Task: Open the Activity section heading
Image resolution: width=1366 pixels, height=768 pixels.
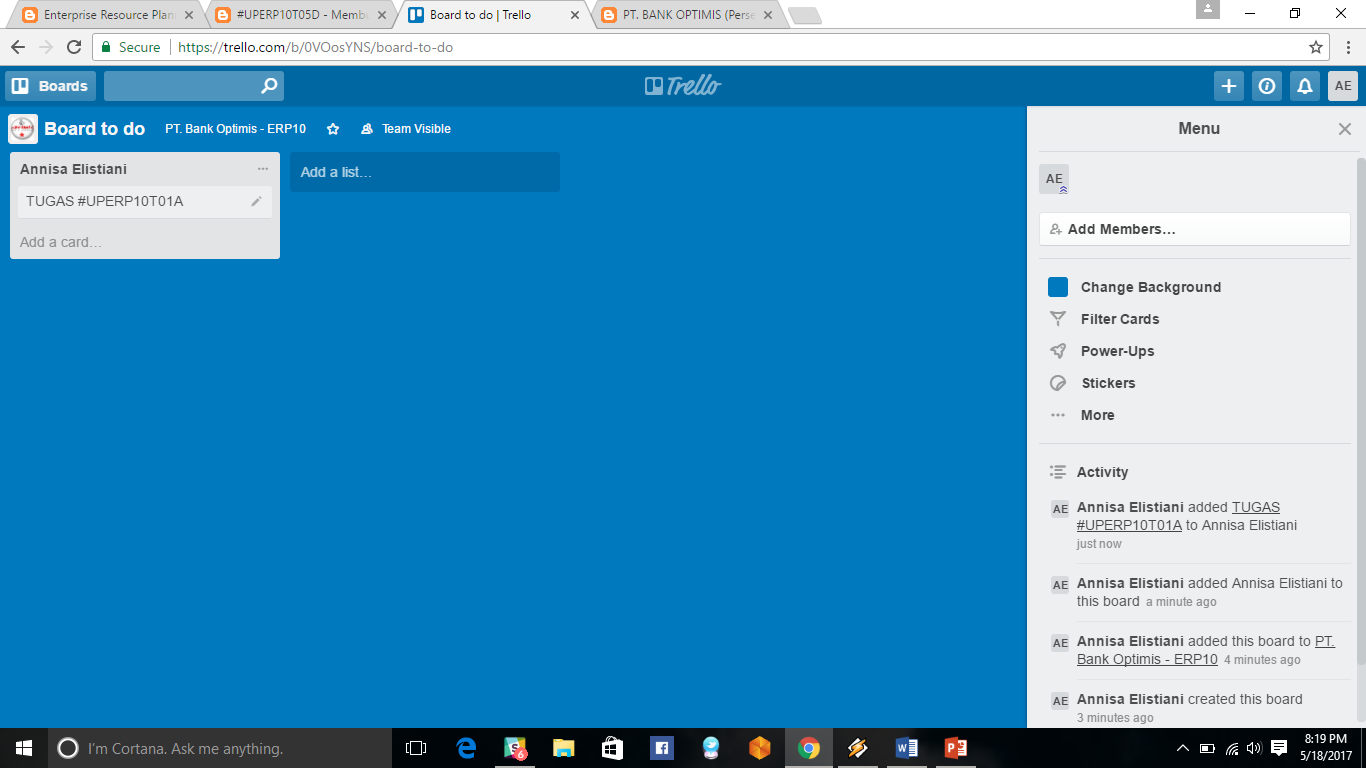Action: pos(1102,472)
